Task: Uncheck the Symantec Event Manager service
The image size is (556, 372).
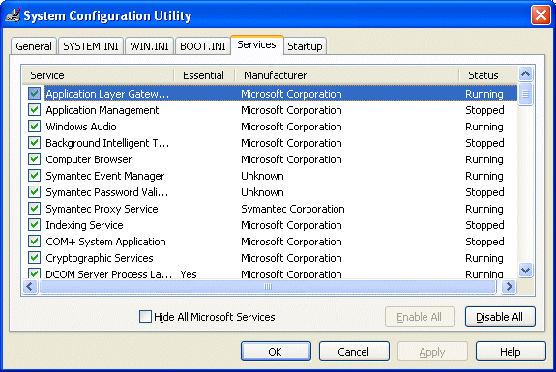Action: coord(34,176)
